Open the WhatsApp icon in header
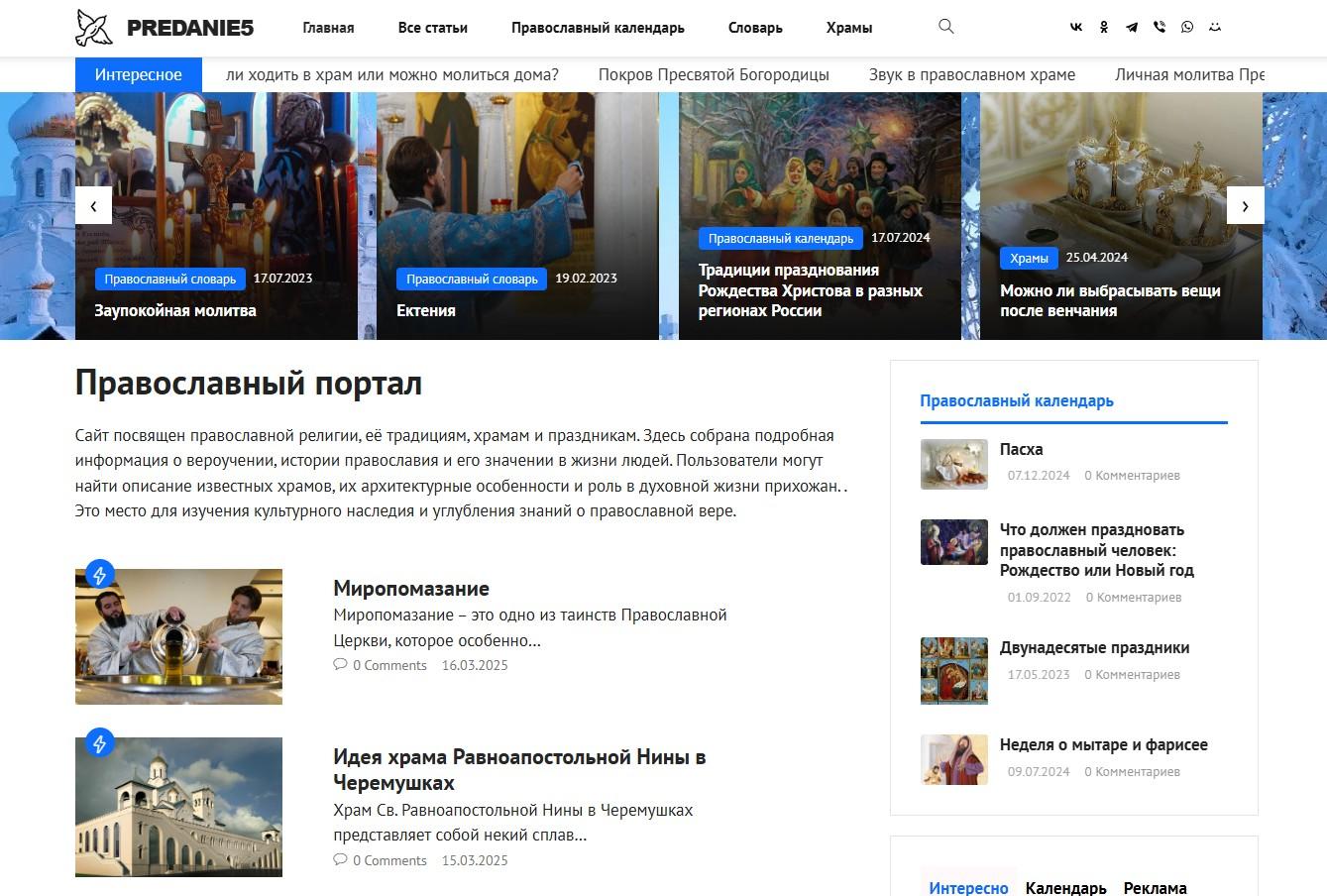Viewport: 1327px width, 896px height. click(1187, 28)
